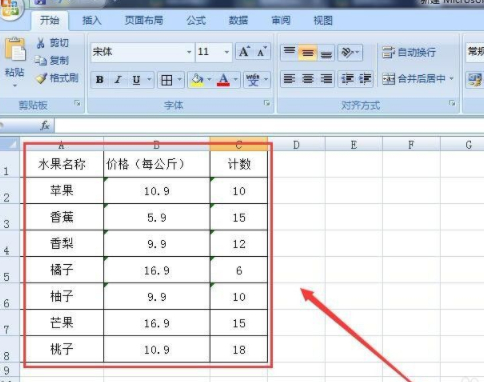484x382 pixels.
Task: Open the font name dropdown 宋体
Action: 189,52
